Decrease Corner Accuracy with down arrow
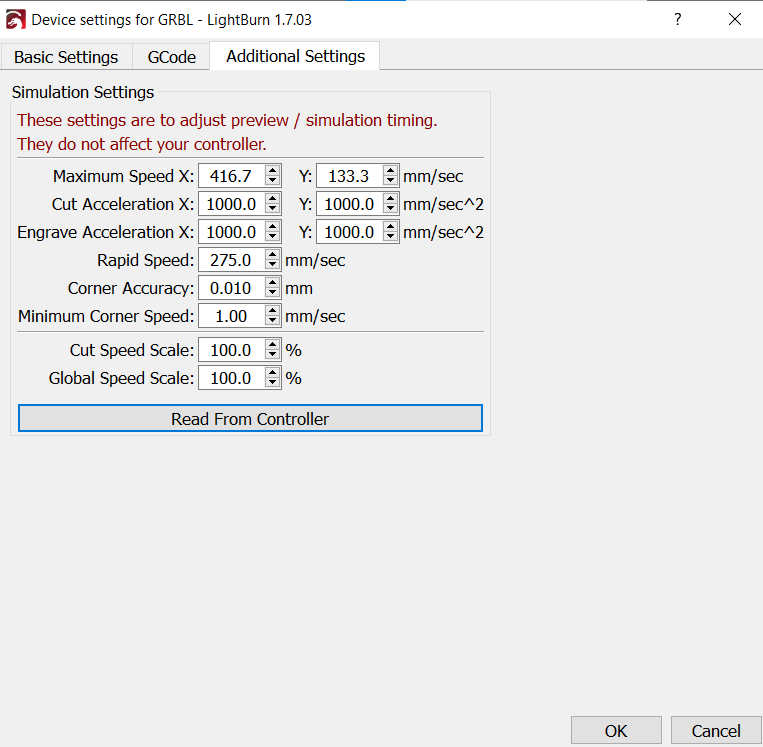The image size is (763, 747). (x=272, y=293)
